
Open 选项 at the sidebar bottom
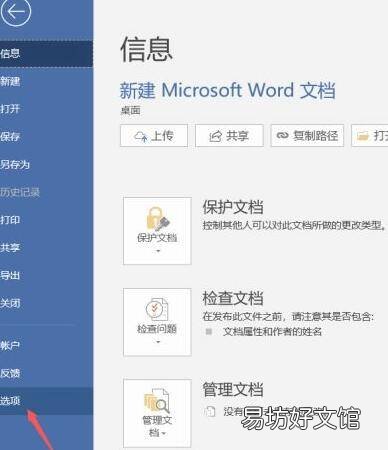coord(46,401)
